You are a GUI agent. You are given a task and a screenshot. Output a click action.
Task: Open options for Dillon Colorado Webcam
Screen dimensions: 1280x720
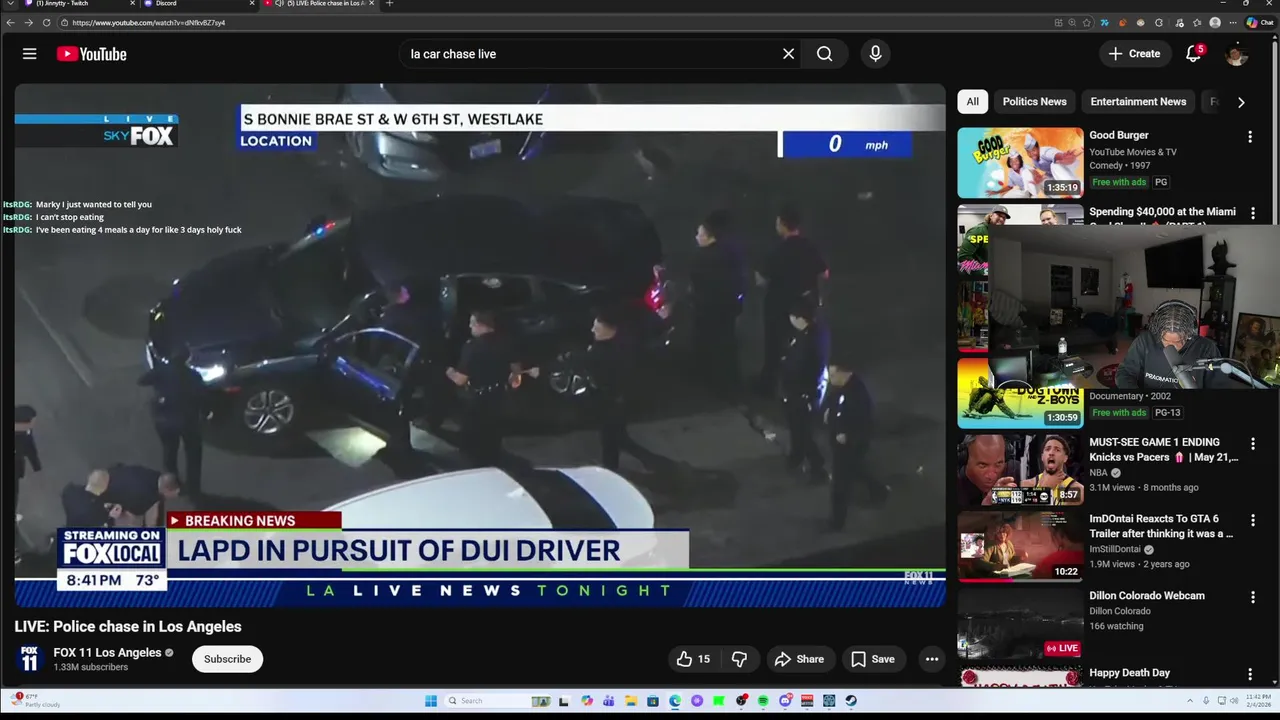(1252, 598)
